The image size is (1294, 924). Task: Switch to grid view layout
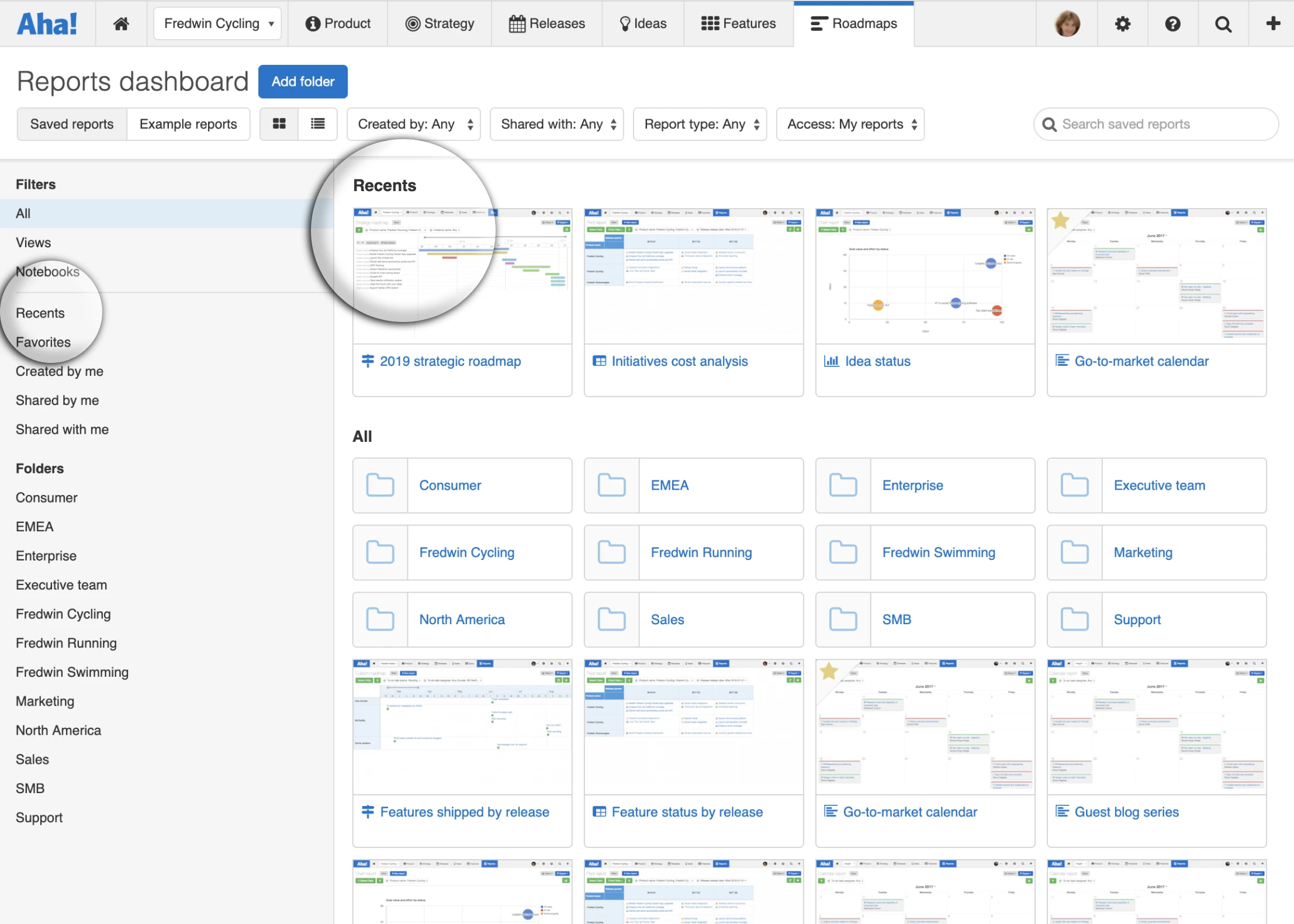click(279, 124)
